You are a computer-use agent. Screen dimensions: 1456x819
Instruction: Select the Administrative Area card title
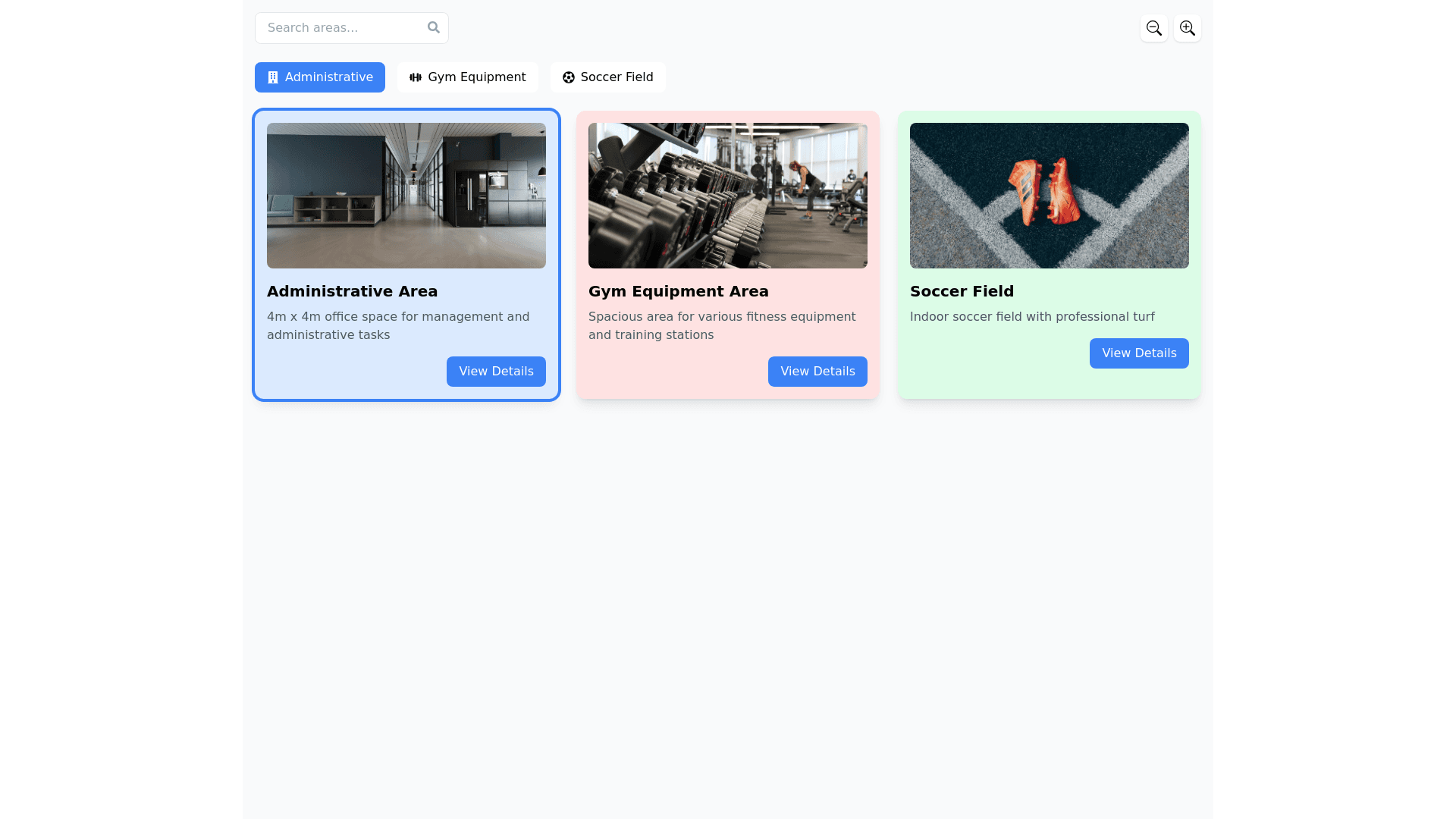coord(352,291)
